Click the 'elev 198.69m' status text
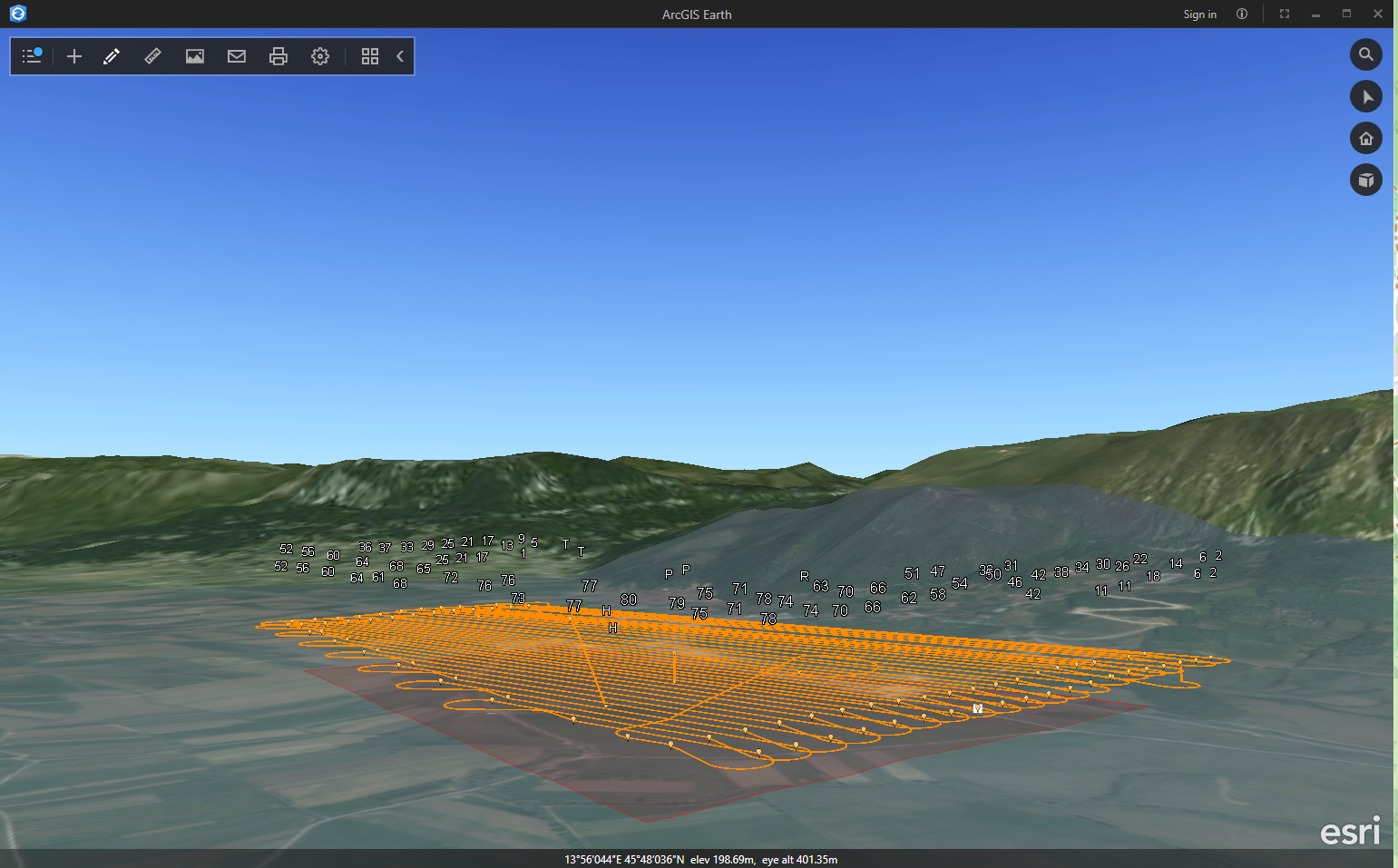1398x868 pixels. tap(722, 860)
